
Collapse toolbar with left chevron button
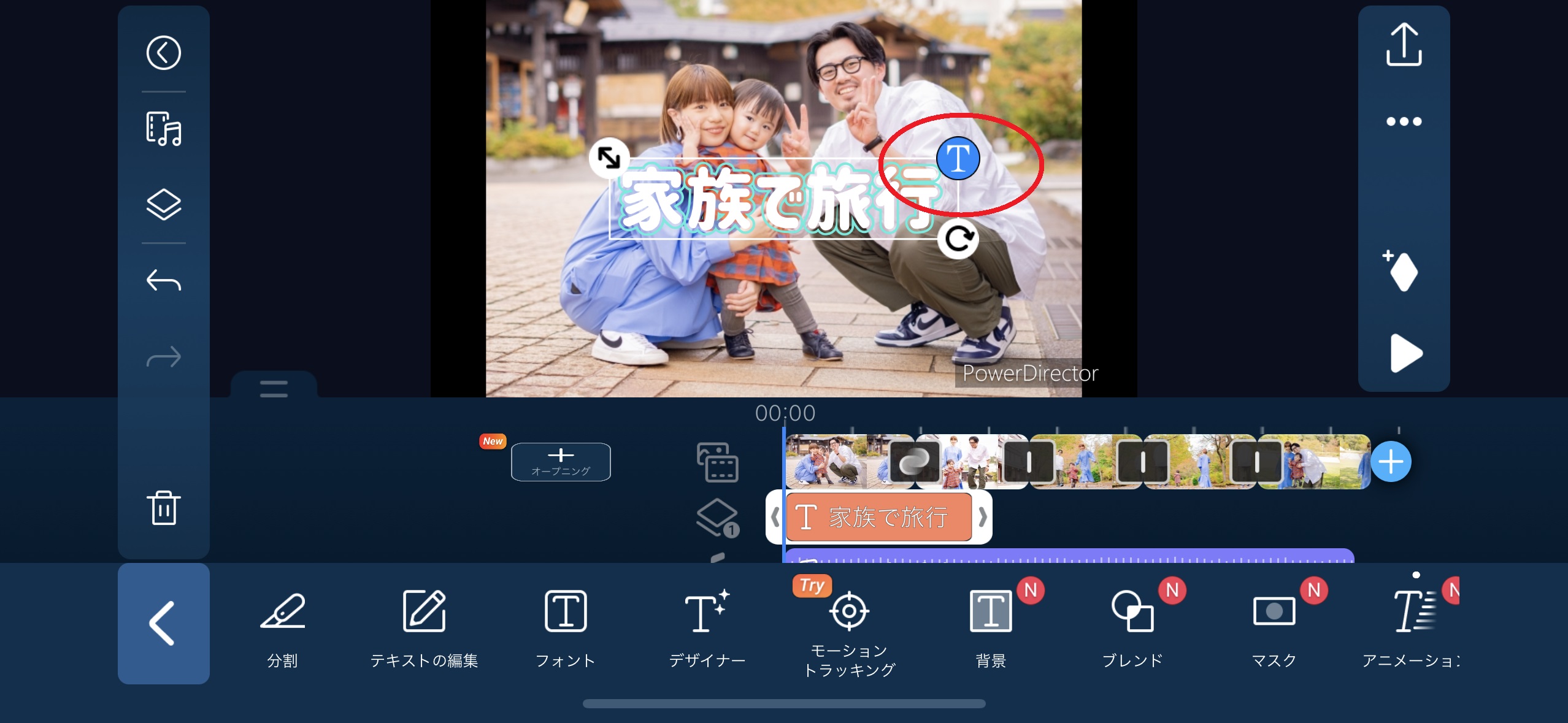pos(164,623)
